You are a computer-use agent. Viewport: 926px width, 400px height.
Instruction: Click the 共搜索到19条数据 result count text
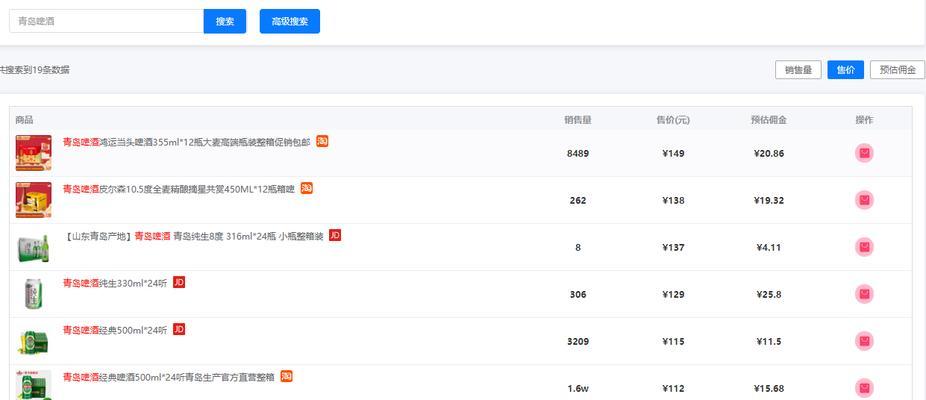(35, 70)
